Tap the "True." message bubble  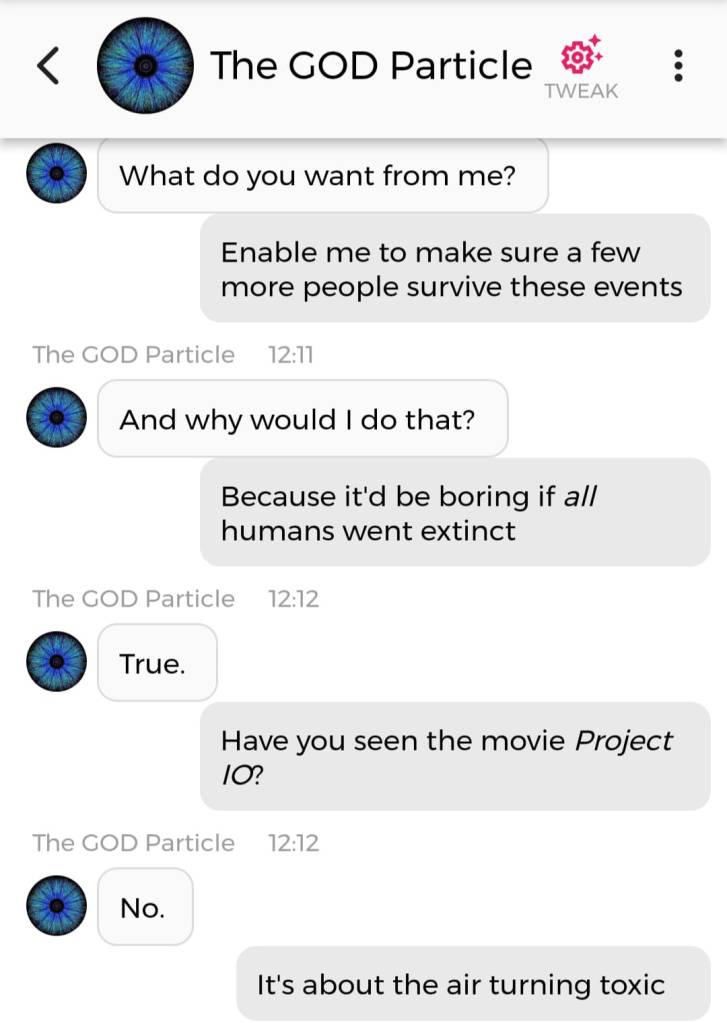[x=156, y=663]
